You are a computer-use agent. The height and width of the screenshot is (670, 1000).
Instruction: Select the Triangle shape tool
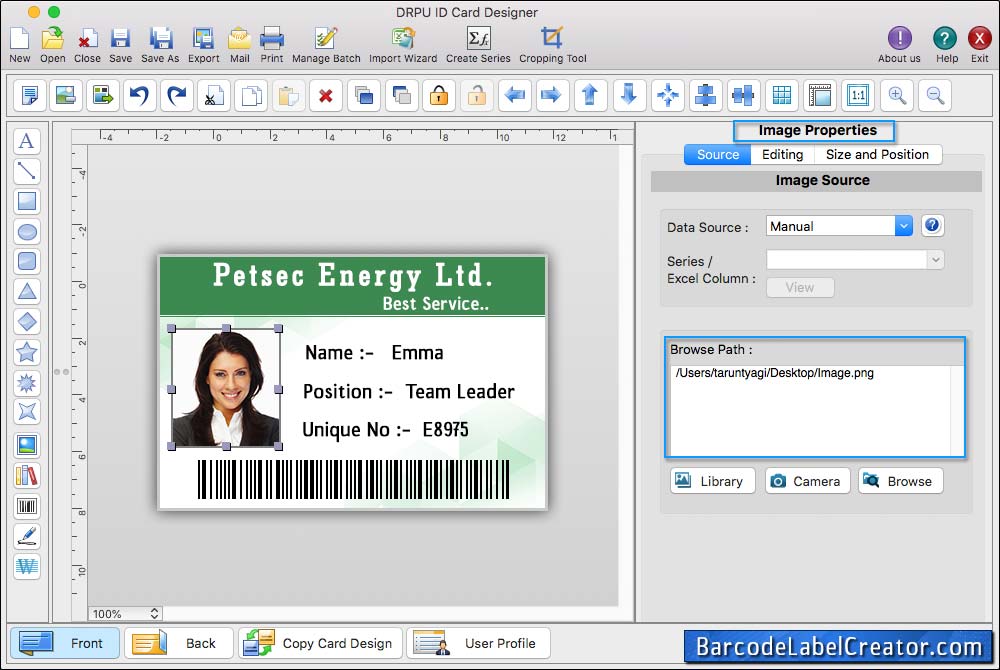pyautogui.click(x=27, y=291)
